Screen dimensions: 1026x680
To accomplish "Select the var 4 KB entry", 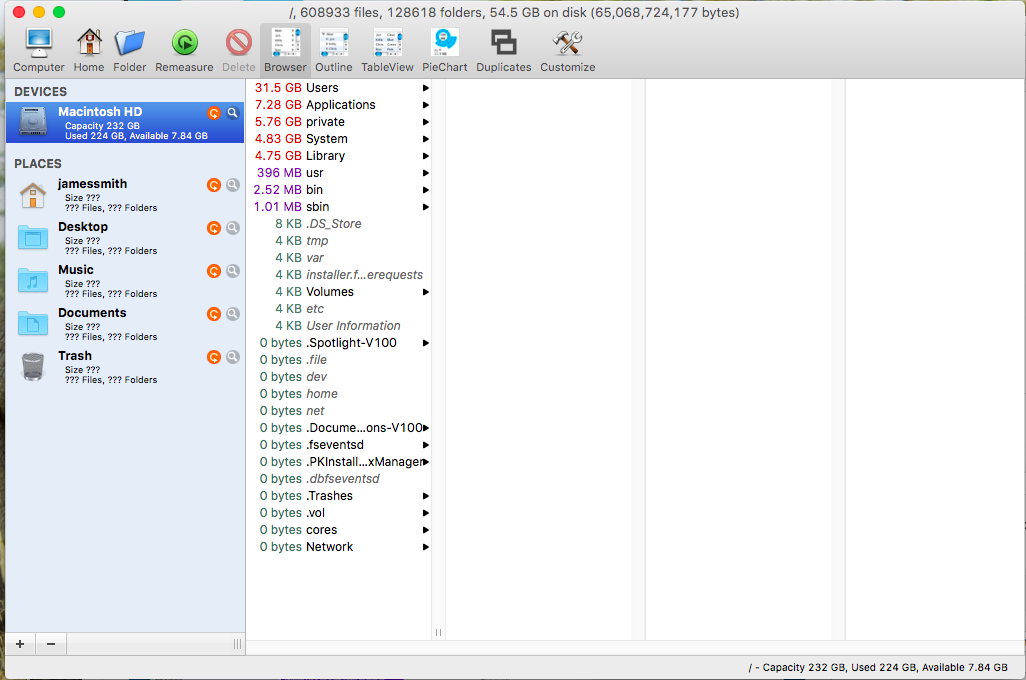I will (339, 258).
